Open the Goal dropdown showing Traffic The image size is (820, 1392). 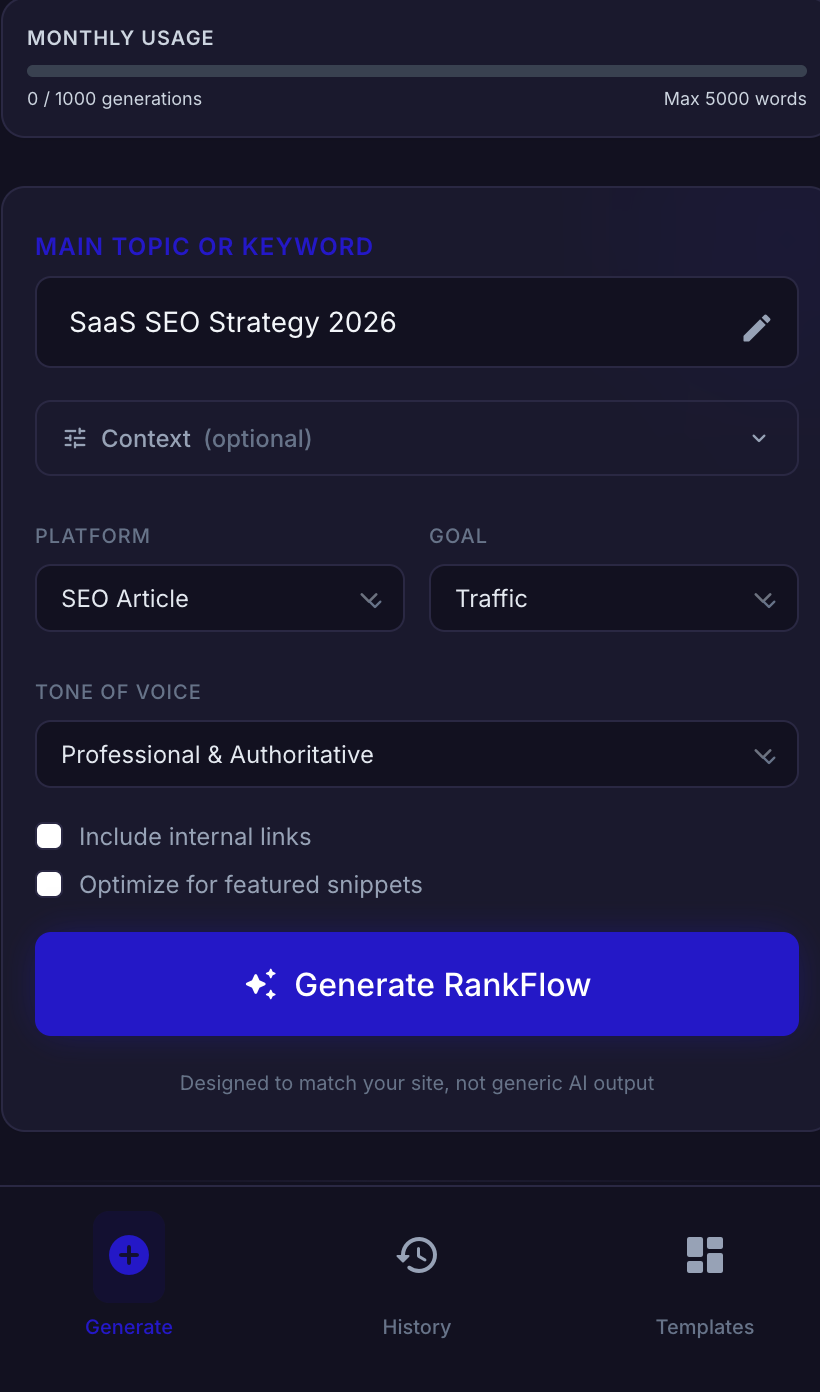coord(613,598)
